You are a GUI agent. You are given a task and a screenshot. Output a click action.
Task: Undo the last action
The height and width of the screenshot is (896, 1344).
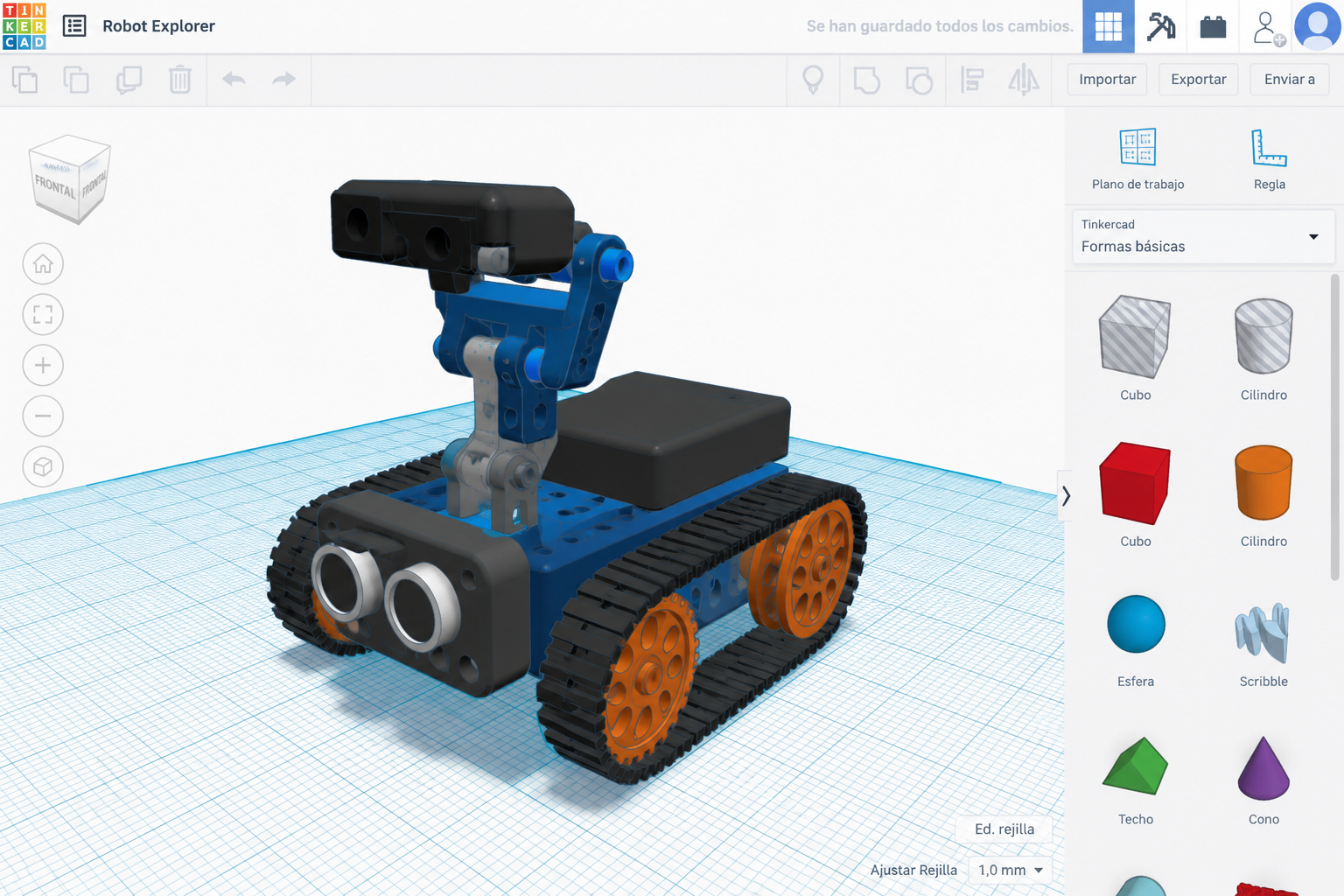click(234, 80)
